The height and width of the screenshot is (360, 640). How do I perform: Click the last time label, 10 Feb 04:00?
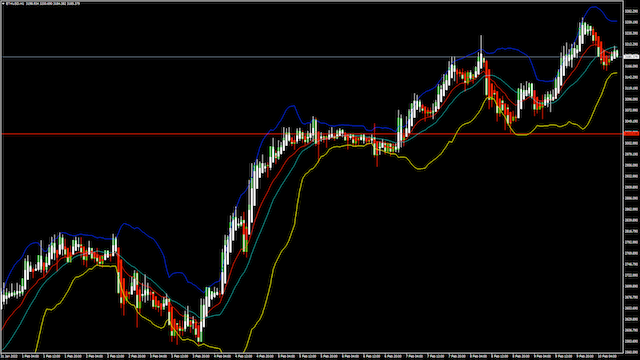[x=608, y=356]
